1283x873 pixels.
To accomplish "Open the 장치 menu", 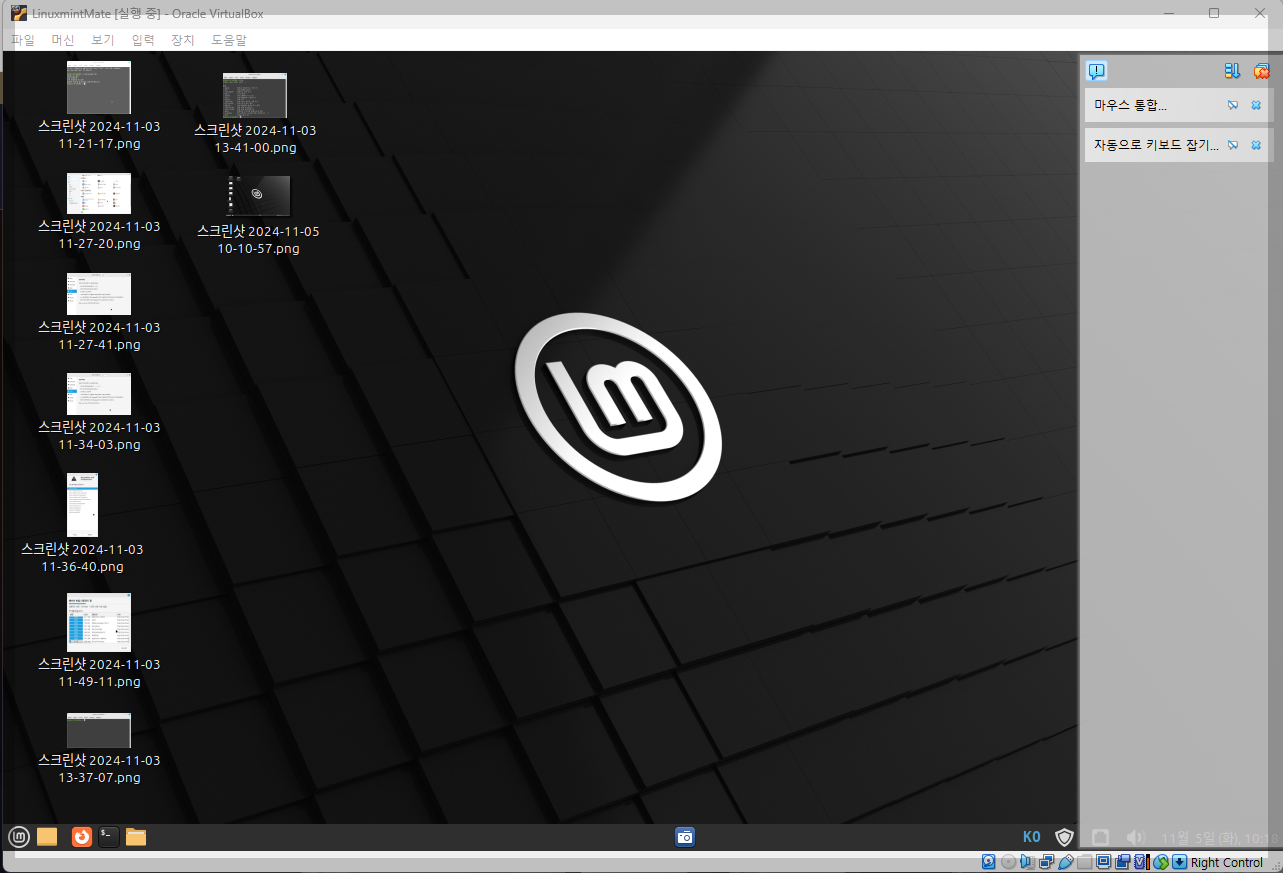I will pos(183,40).
